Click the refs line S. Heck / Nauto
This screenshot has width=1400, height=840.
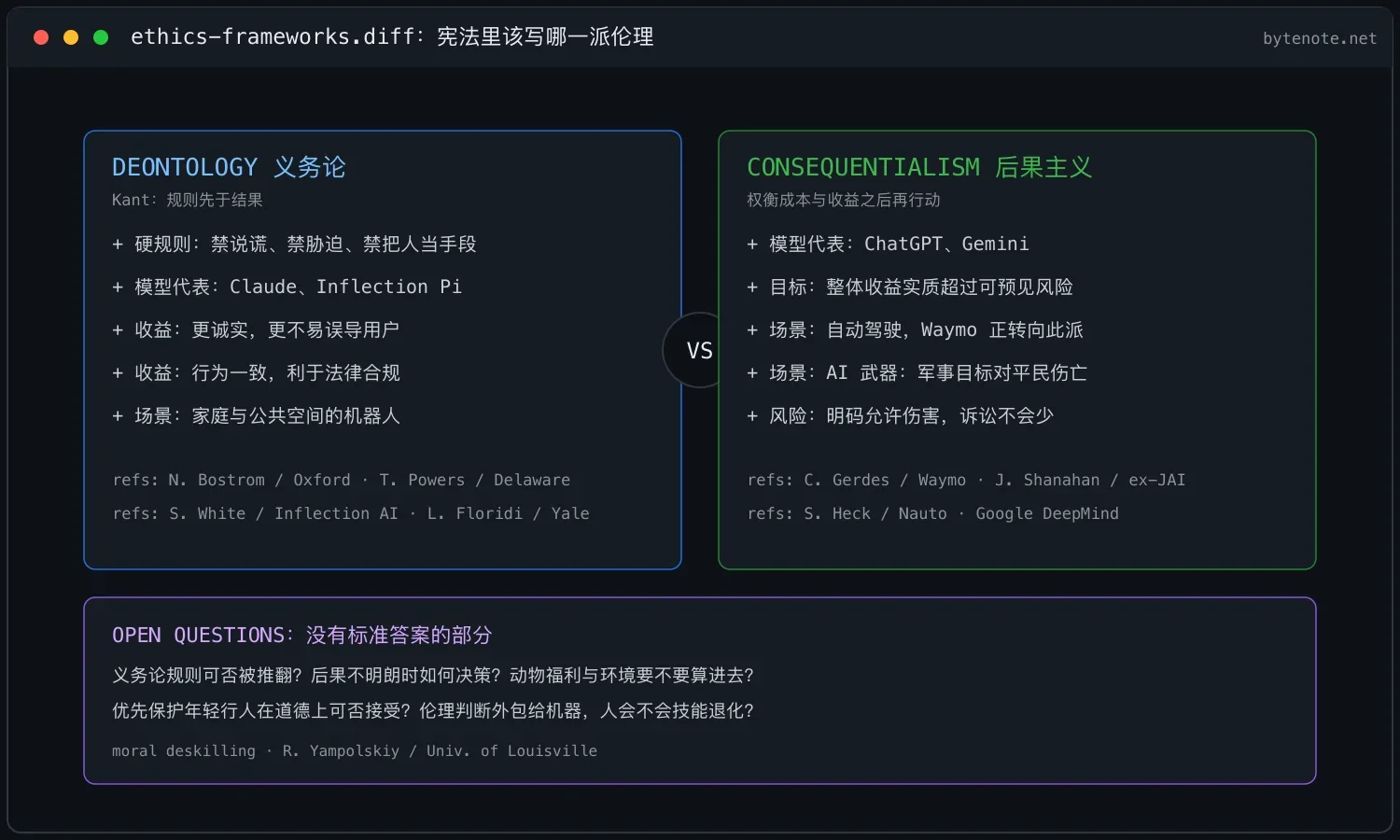[x=932, y=513]
